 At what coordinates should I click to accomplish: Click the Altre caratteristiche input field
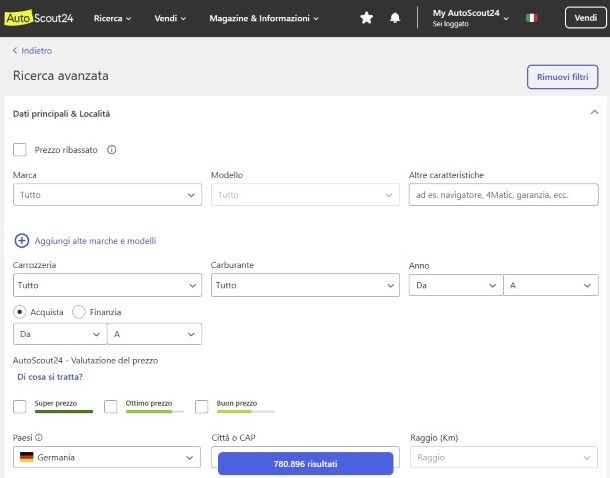[x=504, y=195]
